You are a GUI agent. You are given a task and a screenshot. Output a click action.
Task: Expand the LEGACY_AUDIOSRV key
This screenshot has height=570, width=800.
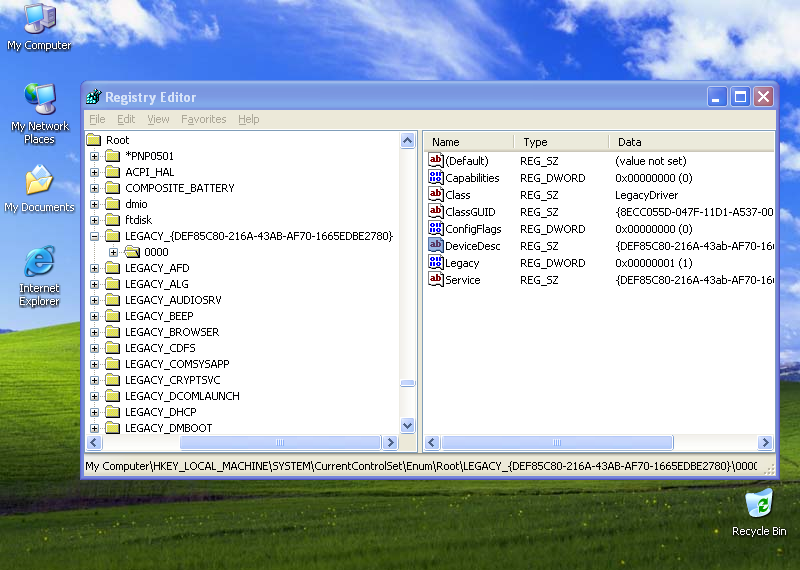94,301
